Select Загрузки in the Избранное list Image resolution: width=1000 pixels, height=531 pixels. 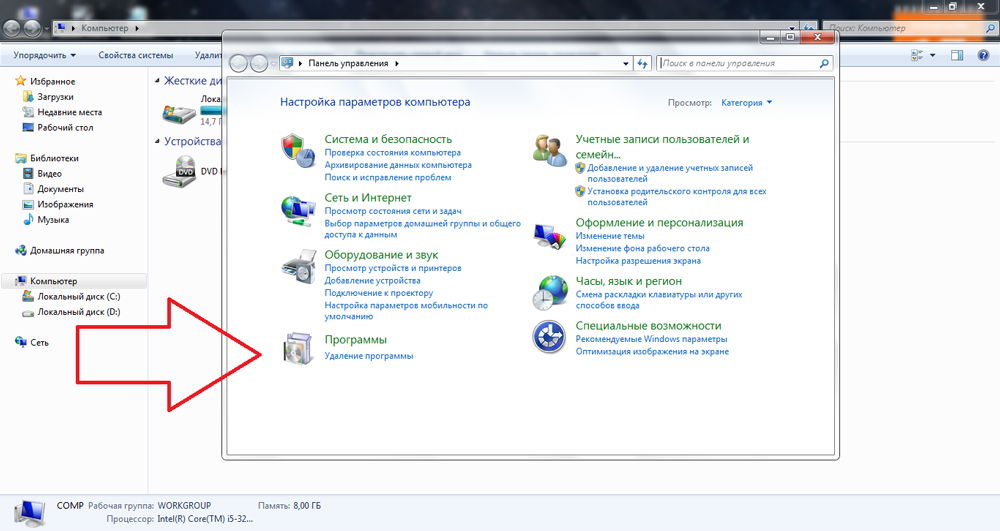55,97
